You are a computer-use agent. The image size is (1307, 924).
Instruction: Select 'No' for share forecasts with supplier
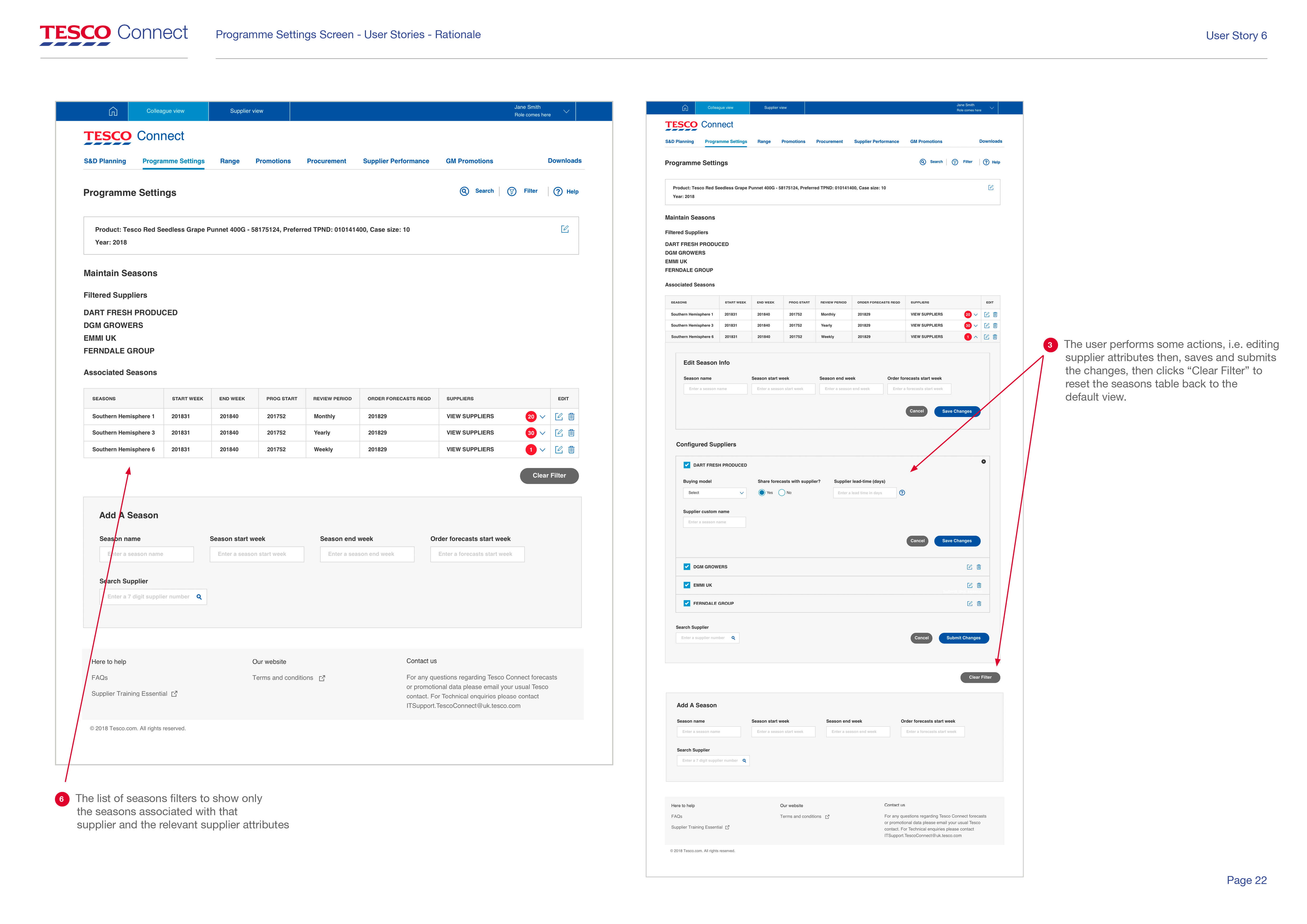point(782,493)
